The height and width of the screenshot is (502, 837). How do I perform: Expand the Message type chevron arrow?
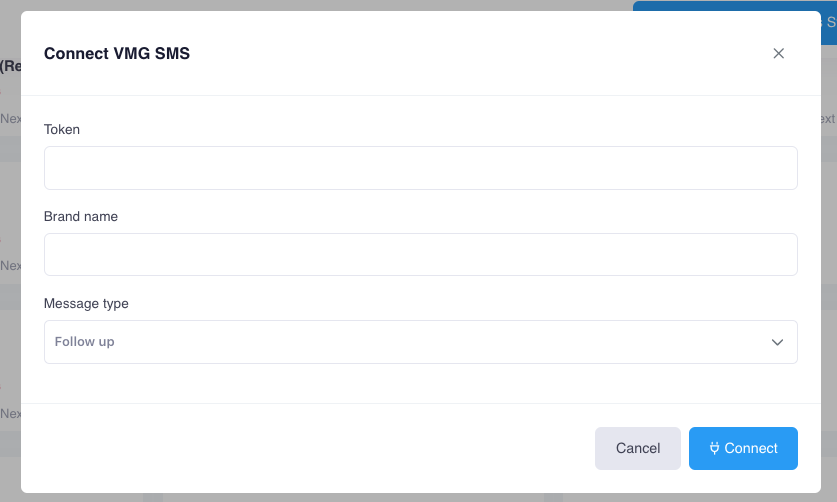(777, 342)
